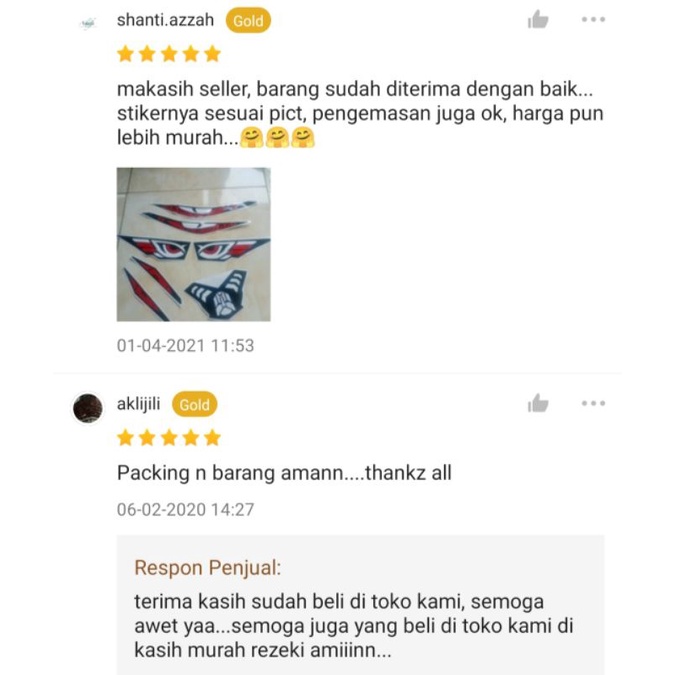The width and height of the screenshot is (675, 675).
Task: Tap seller reply starting 'terima kasih sudah beli'
Action: (x=354, y=625)
